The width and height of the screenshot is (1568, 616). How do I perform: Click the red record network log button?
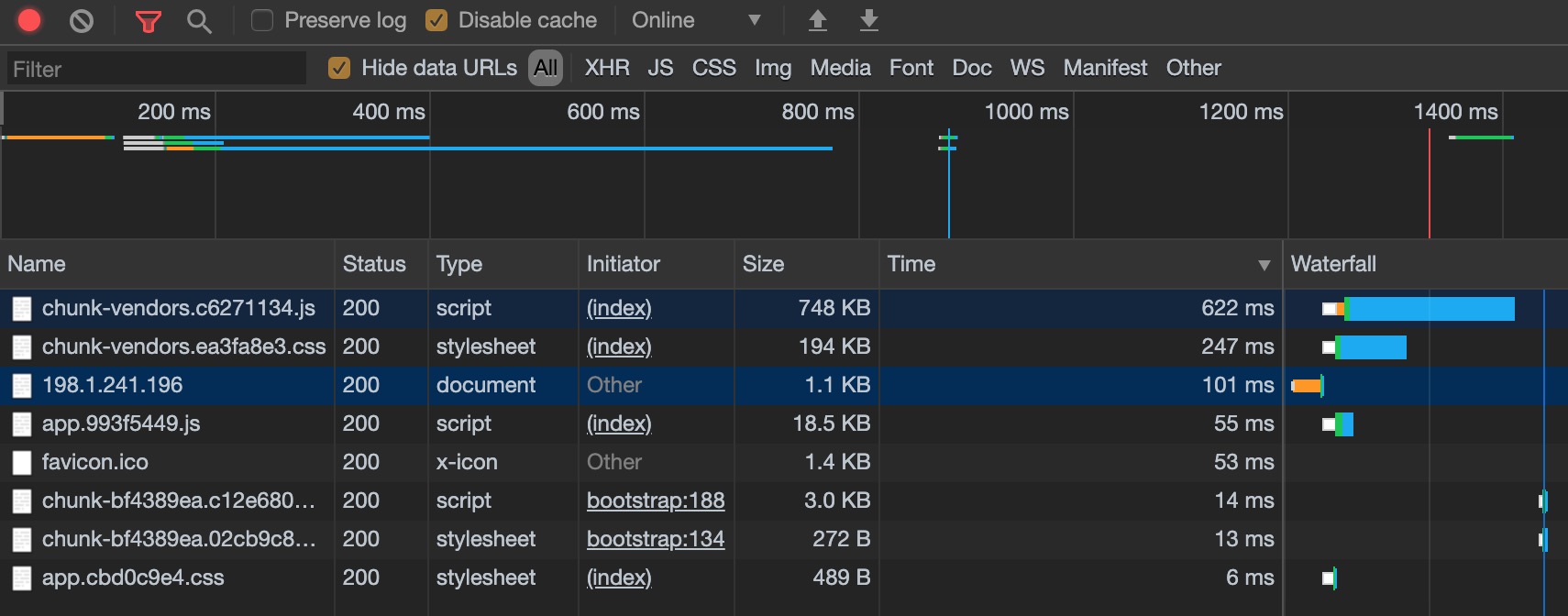click(29, 20)
